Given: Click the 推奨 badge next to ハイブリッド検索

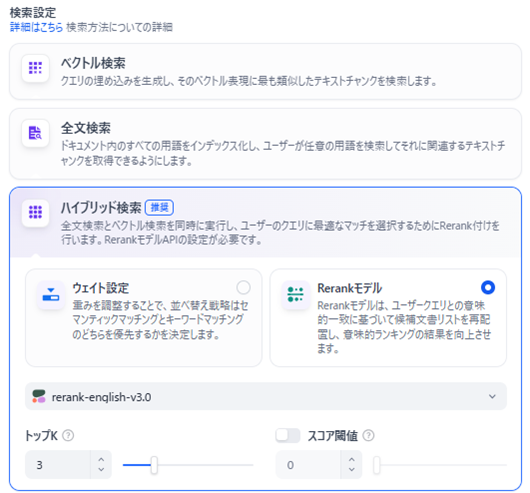Looking at the screenshot, I should click(x=159, y=207).
